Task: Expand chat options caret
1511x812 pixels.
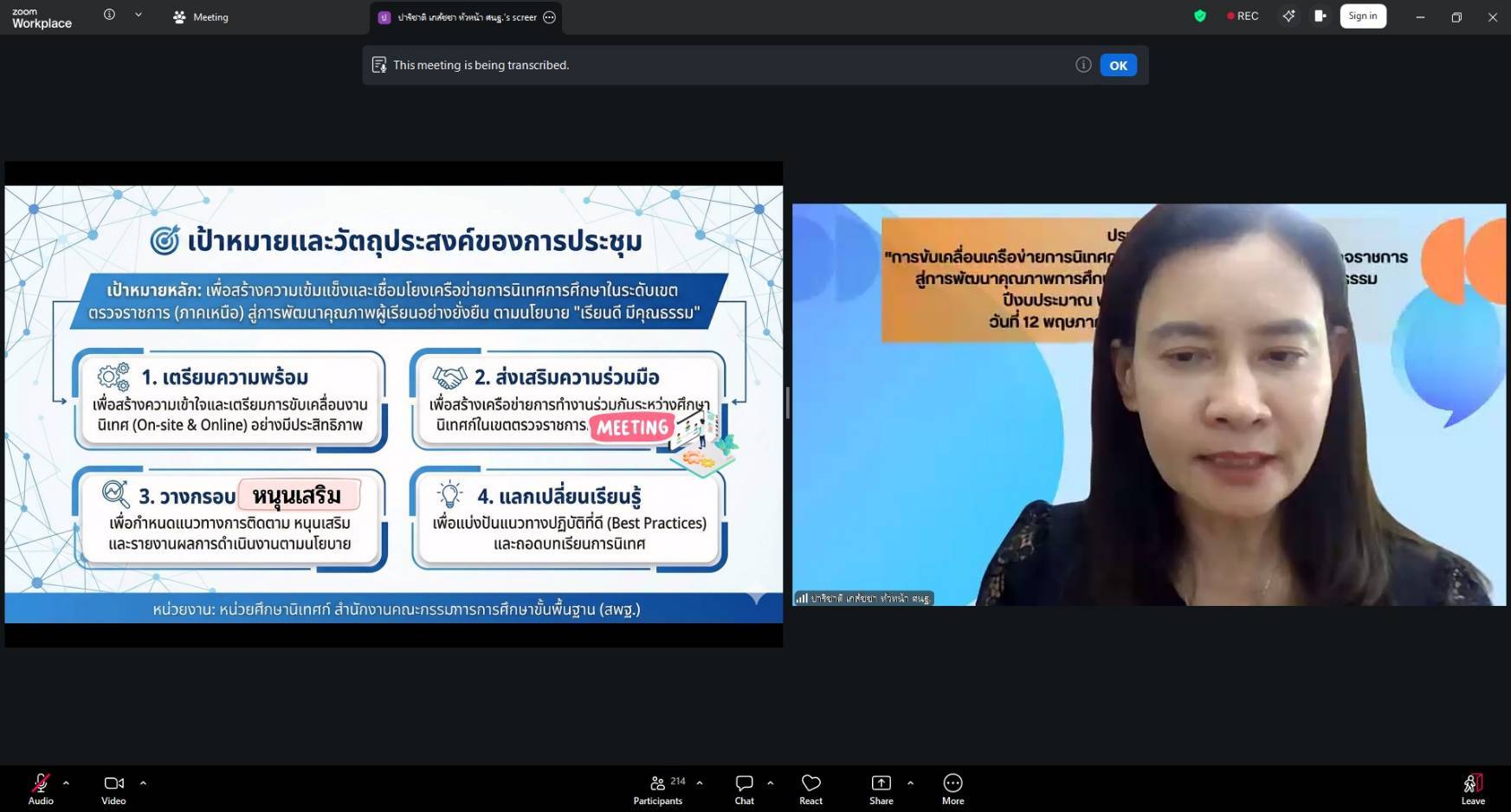Action: 770,783
